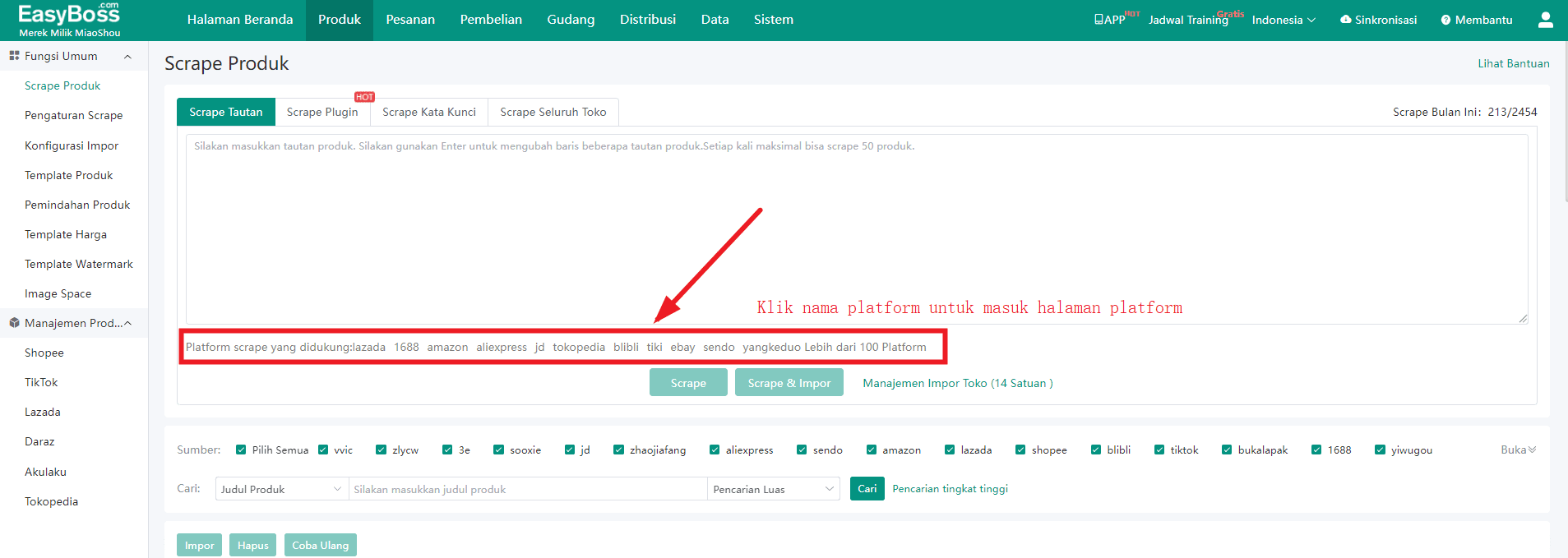
Task: Open Pengaturan Scrape in sidebar
Action: 74,116
